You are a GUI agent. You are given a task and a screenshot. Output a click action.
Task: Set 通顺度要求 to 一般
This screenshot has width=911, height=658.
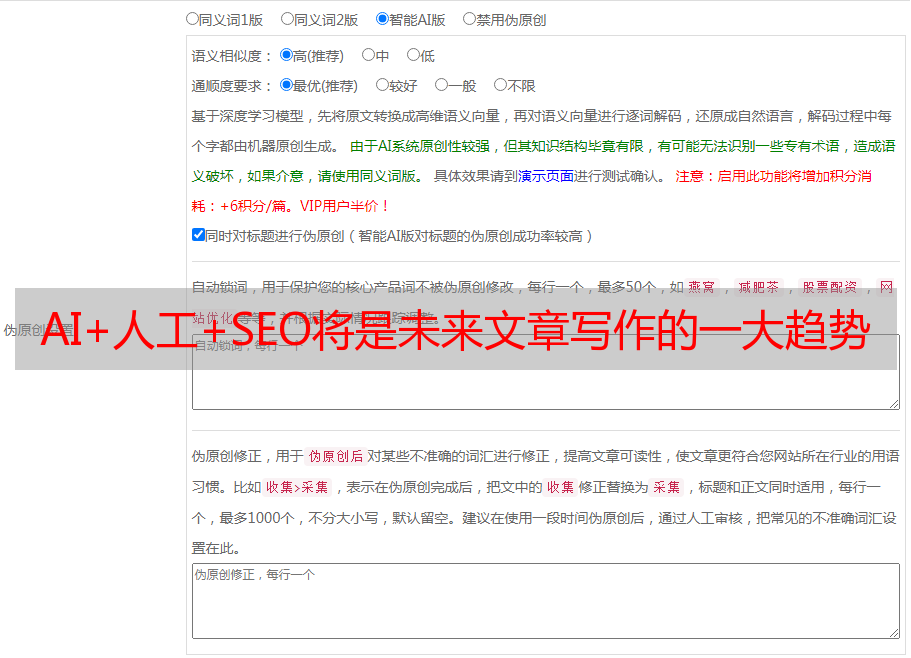[x=442, y=85]
